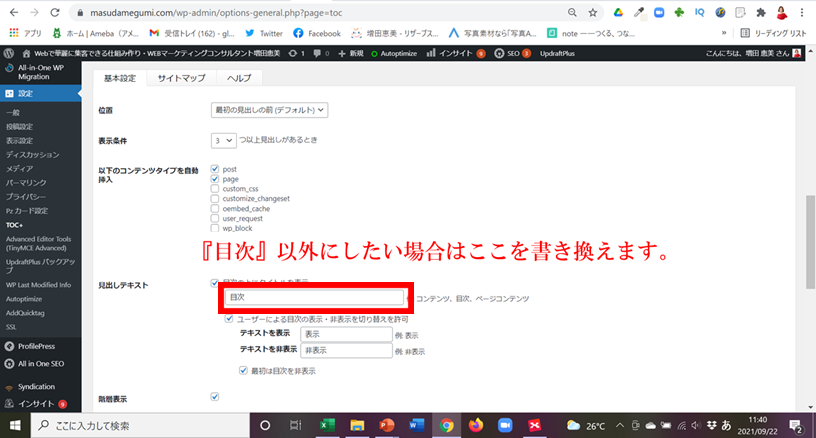The height and width of the screenshot is (438, 816).
Task: Open Autoptimize in the admin bar
Action: click(394, 53)
